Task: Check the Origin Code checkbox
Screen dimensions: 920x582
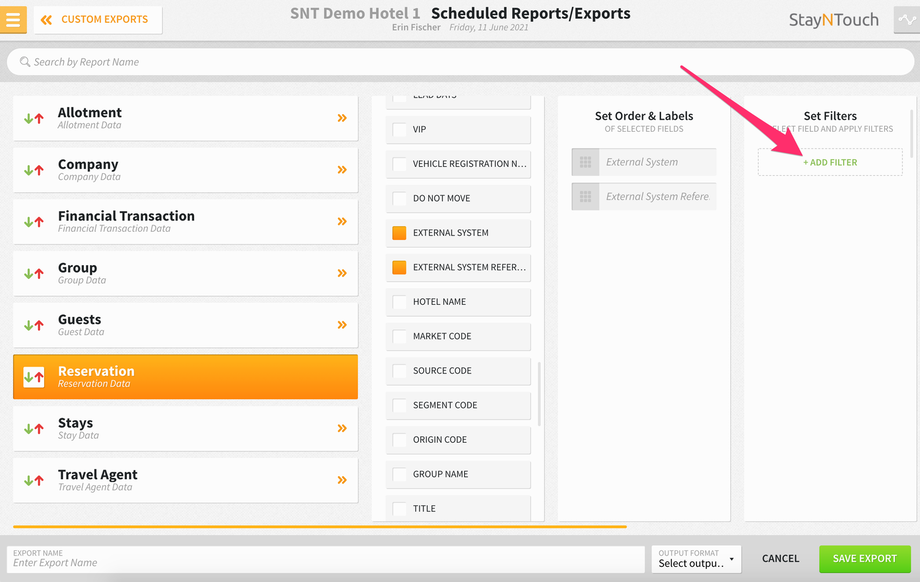Action: [399, 440]
